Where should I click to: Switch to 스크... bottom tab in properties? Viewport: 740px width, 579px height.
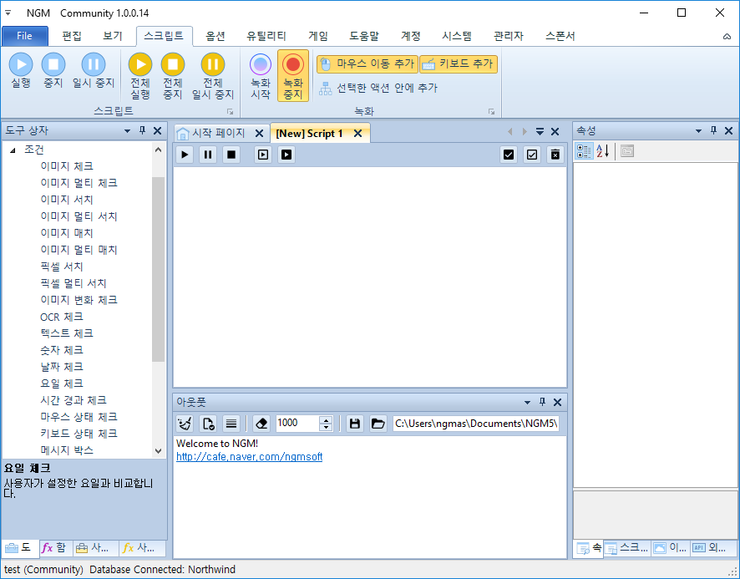tap(627, 548)
